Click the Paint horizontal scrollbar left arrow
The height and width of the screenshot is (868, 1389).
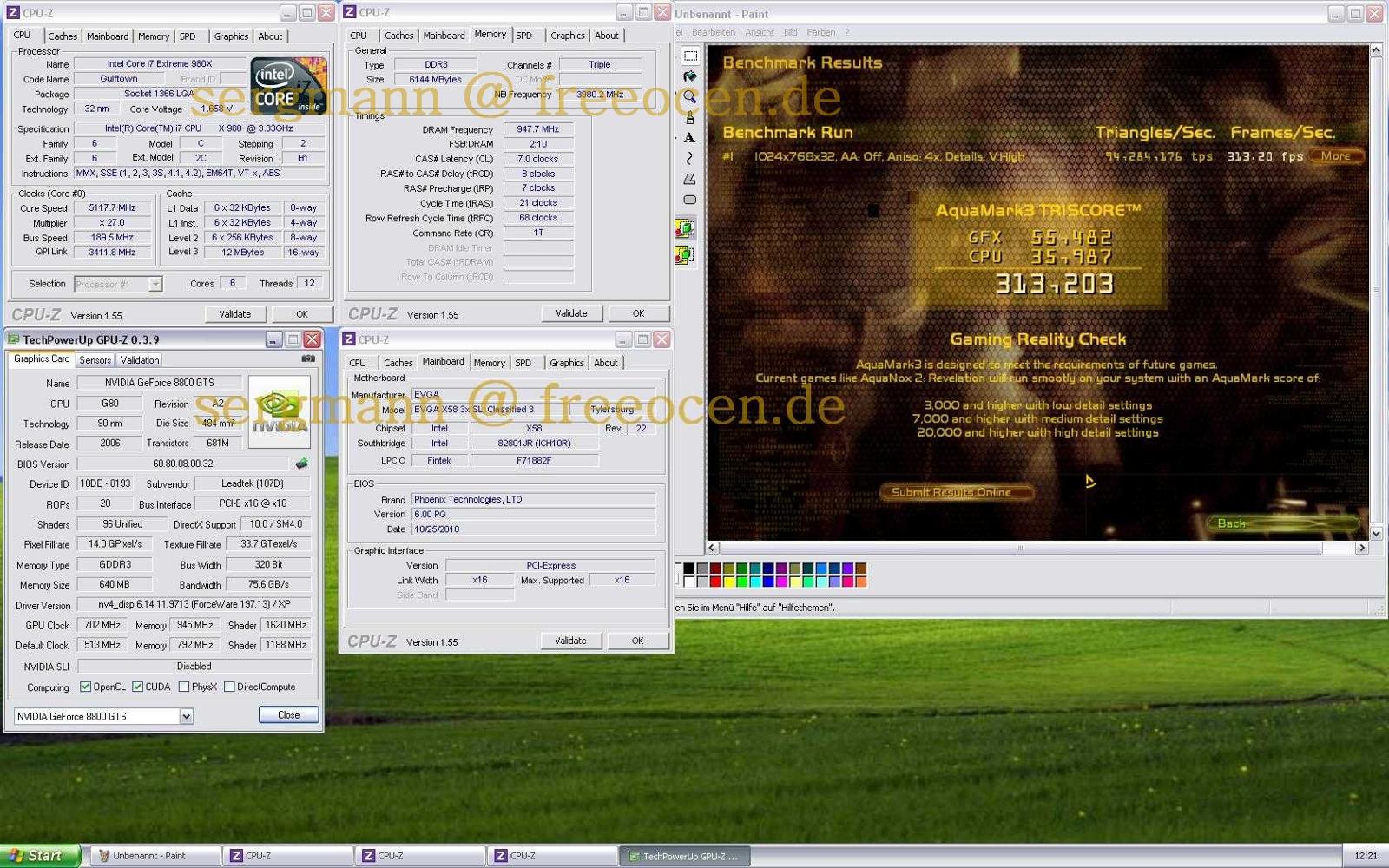(712, 548)
